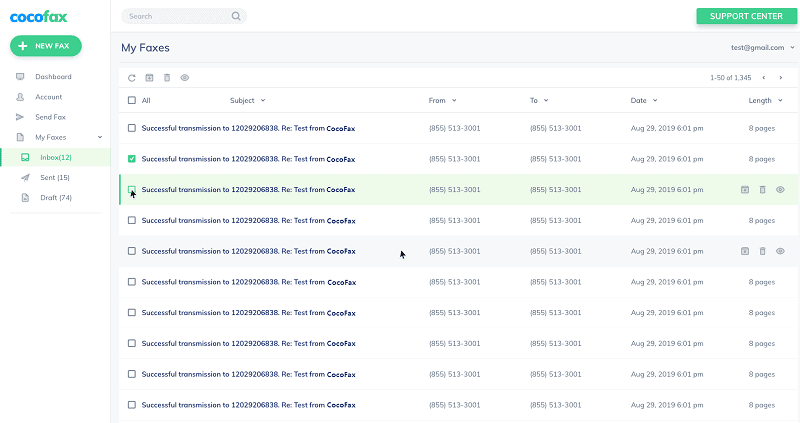This screenshot has height=423, width=800.
Task: Tick the checkbox in the grey hovered row
Action: coord(132,251)
